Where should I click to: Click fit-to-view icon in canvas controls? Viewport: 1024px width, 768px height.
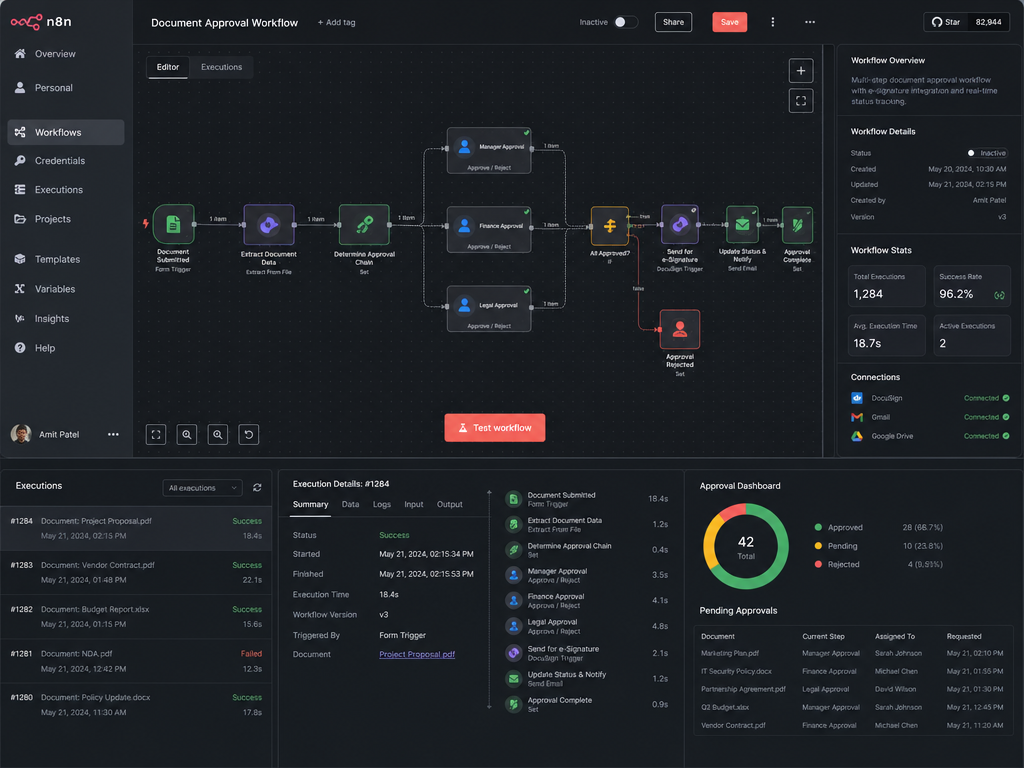coord(156,434)
